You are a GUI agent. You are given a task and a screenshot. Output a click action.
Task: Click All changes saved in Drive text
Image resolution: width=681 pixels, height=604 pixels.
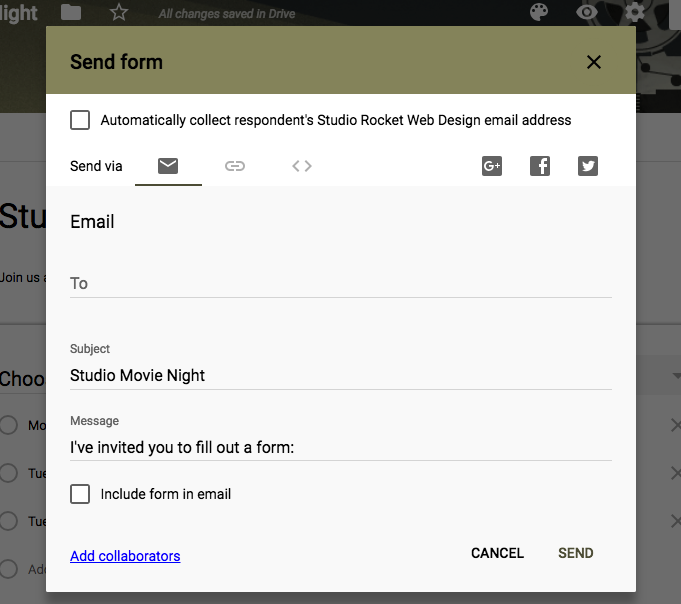[x=227, y=14]
